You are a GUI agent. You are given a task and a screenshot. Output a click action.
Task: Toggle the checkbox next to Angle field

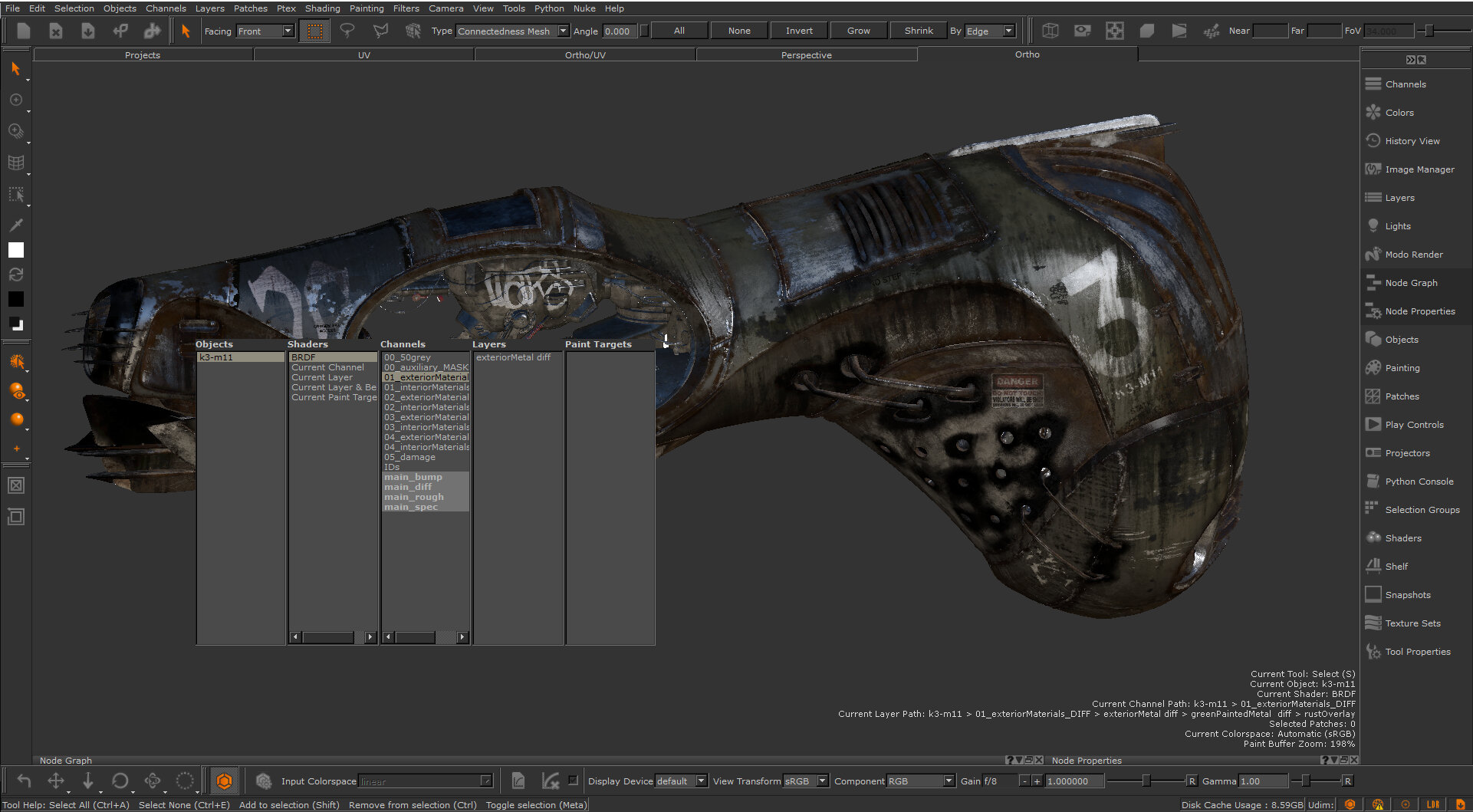644,31
